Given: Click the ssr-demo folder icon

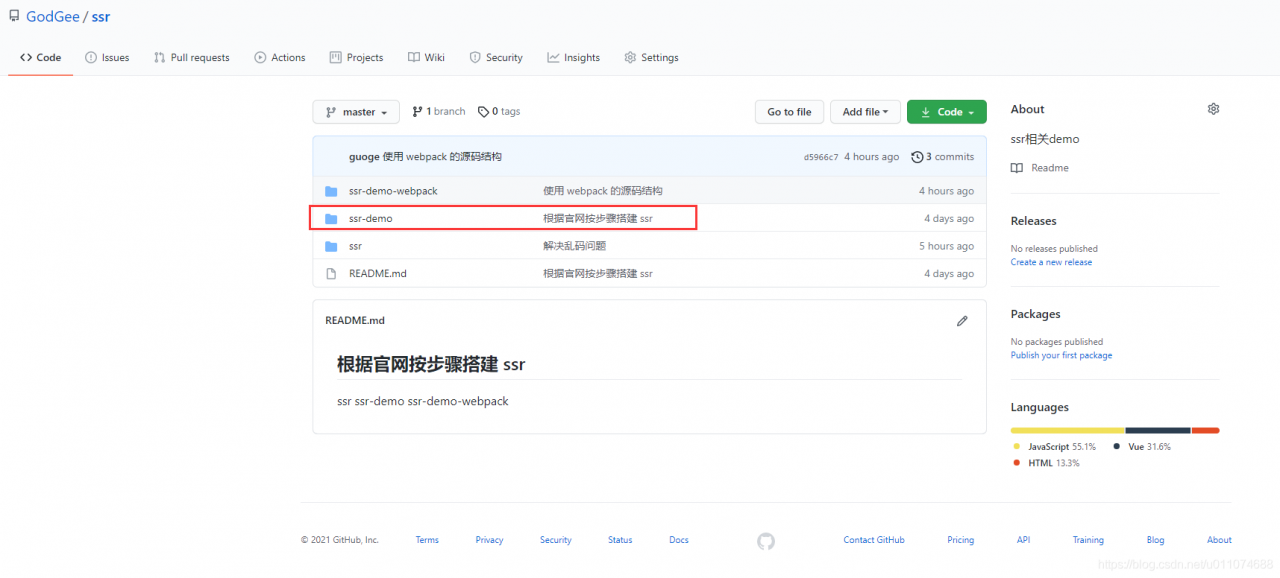Looking at the screenshot, I should pos(331,218).
